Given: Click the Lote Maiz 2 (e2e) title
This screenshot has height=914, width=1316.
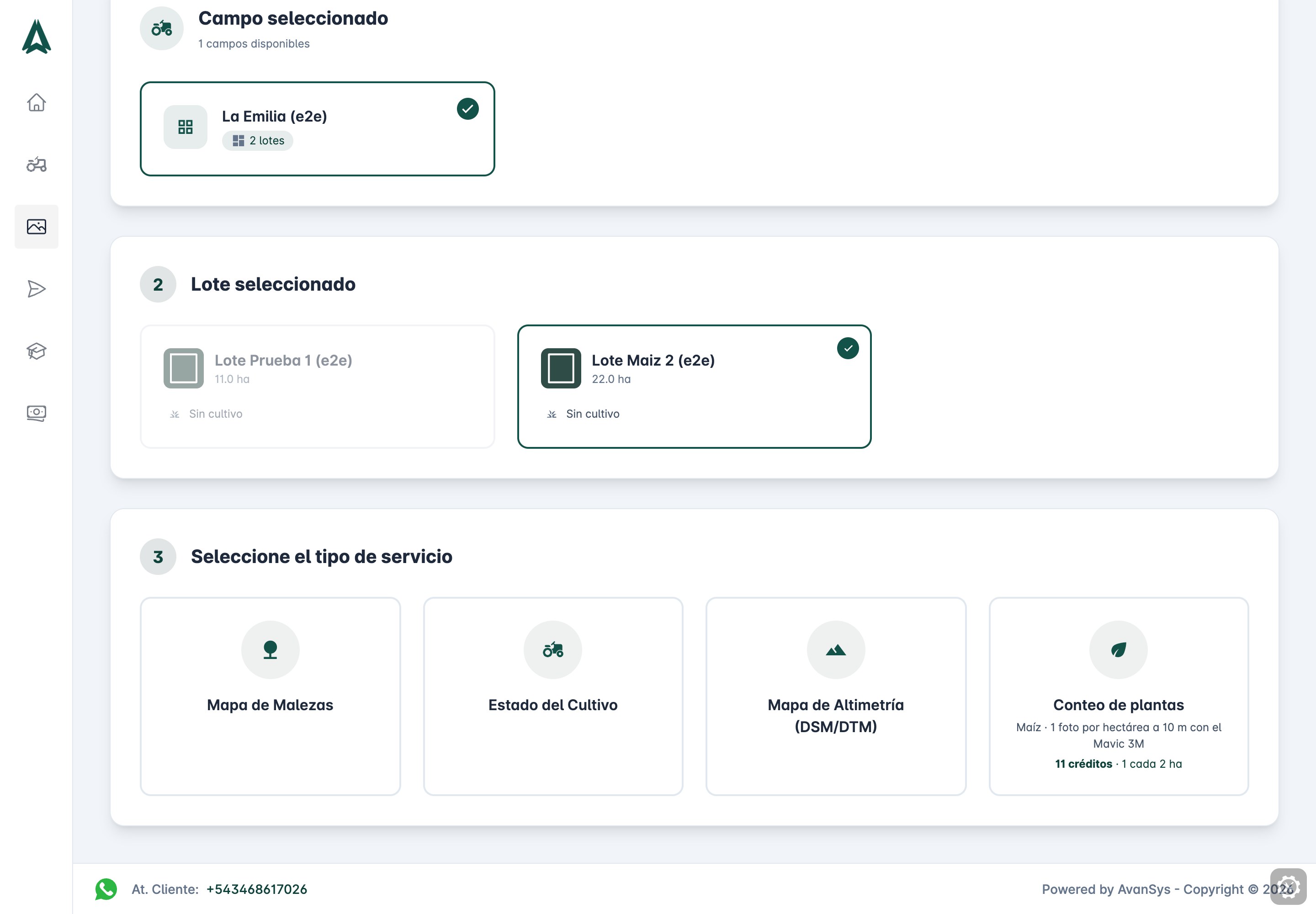Looking at the screenshot, I should [653, 360].
